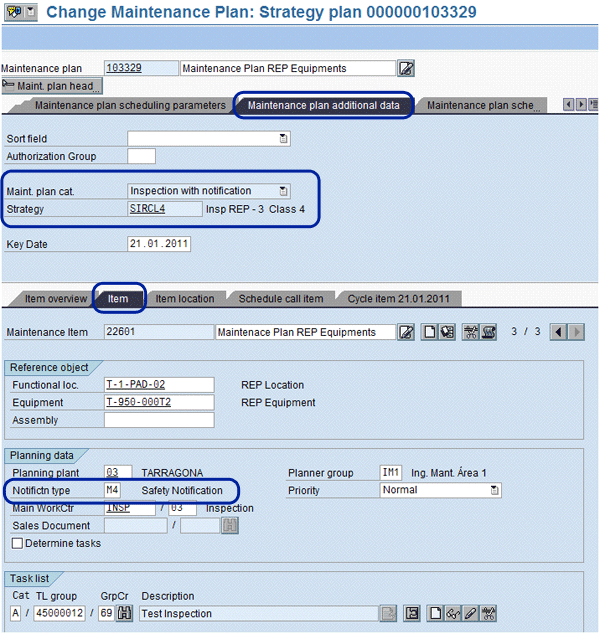
Task: Open long text editor for Maintenance Item 22601
Action: pos(406,332)
